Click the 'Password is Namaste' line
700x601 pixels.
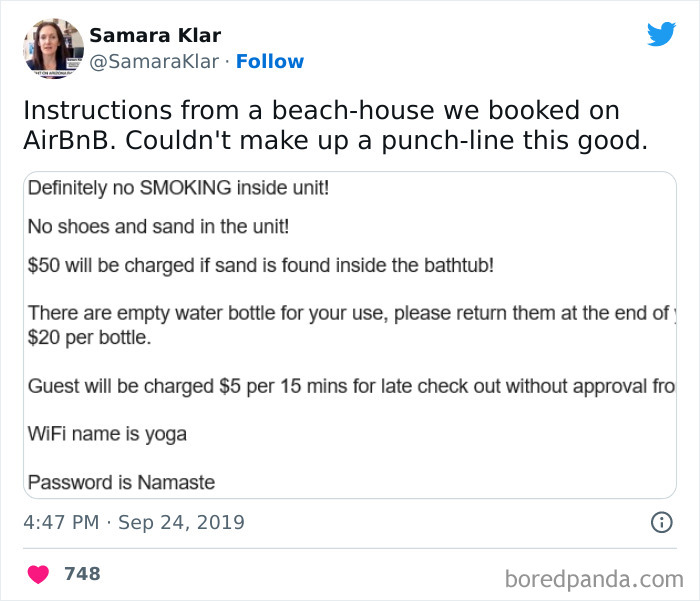(121, 482)
